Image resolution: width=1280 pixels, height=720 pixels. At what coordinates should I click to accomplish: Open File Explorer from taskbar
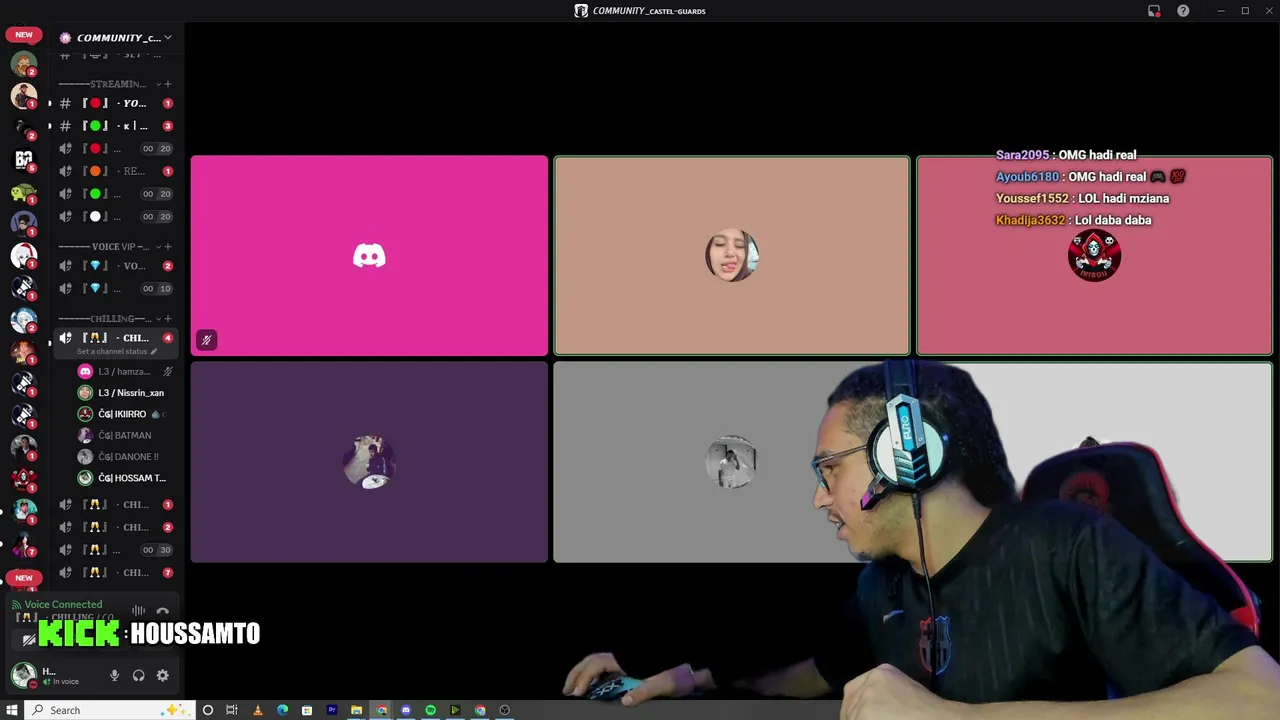[x=356, y=710]
